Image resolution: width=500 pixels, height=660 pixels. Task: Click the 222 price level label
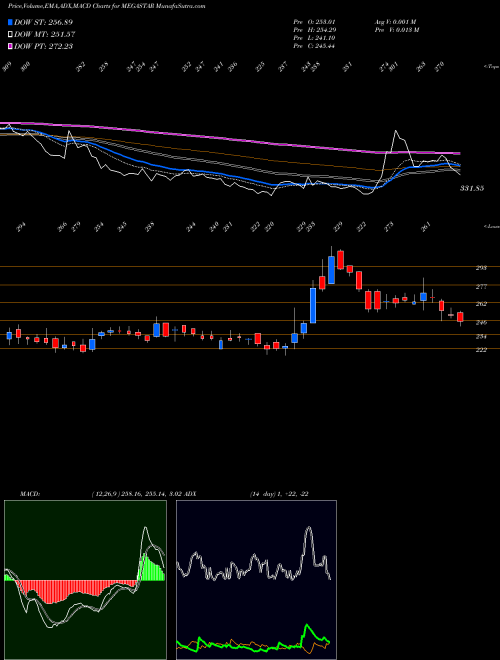point(481,350)
